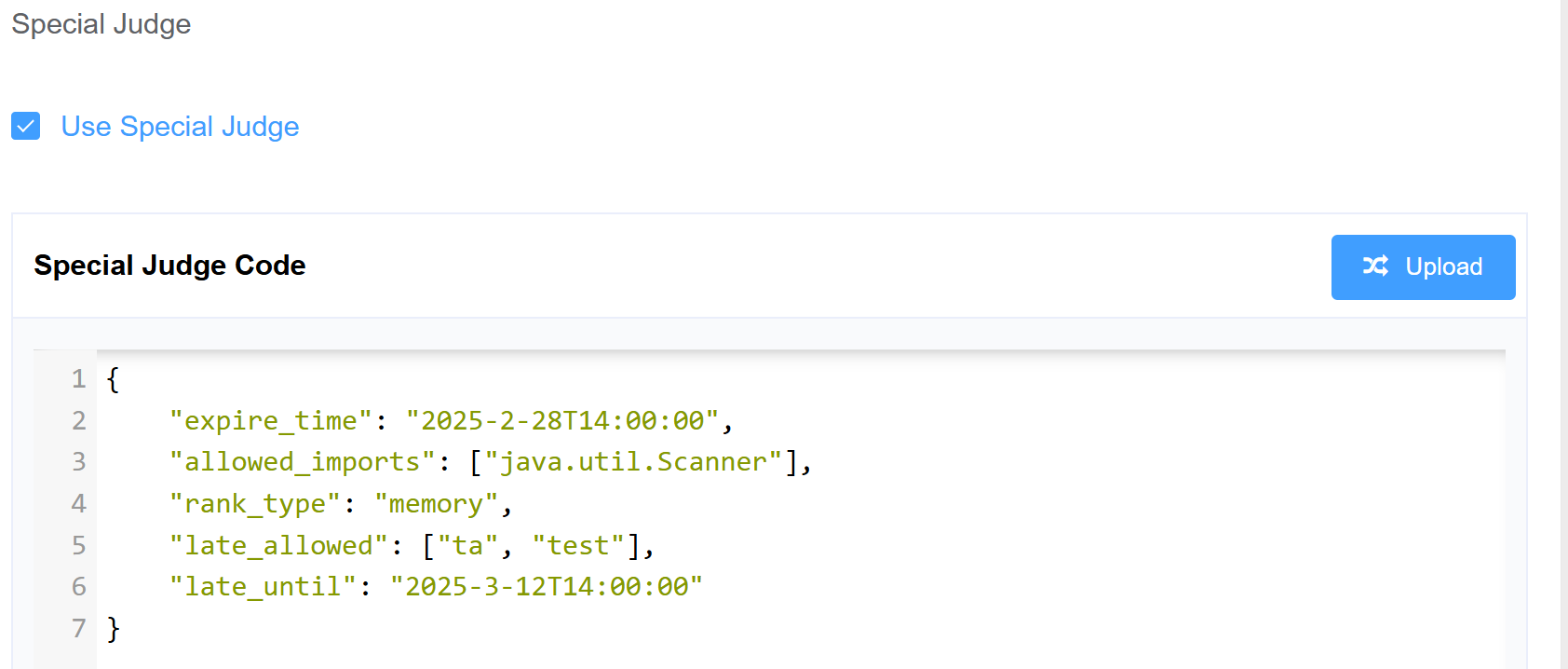This screenshot has width=1568, height=669.
Task: Click line number 1 in the gutter
Action: [79, 378]
